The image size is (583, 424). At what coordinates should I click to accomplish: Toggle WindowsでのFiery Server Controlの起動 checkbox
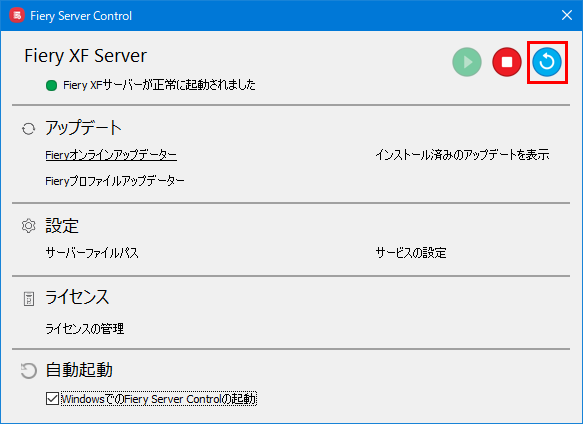click(52, 399)
